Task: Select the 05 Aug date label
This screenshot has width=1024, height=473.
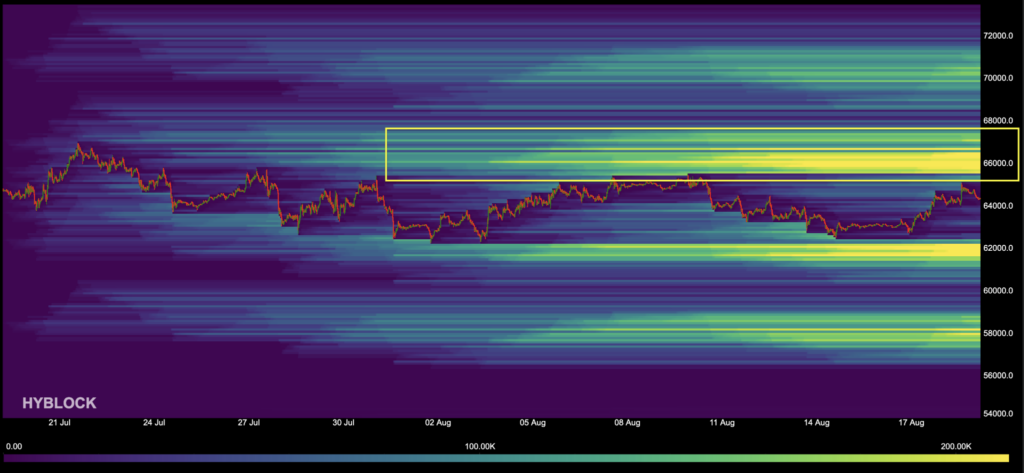Action: (533, 423)
